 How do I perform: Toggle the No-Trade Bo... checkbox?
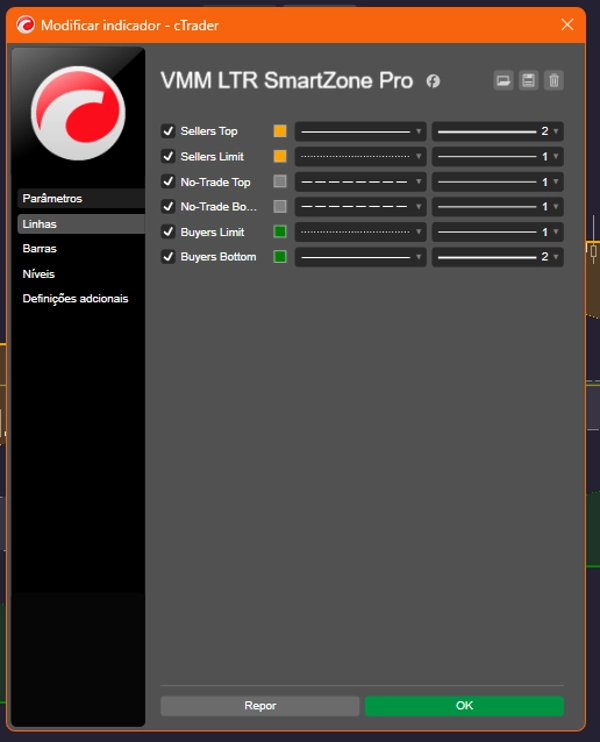(168, 206)
